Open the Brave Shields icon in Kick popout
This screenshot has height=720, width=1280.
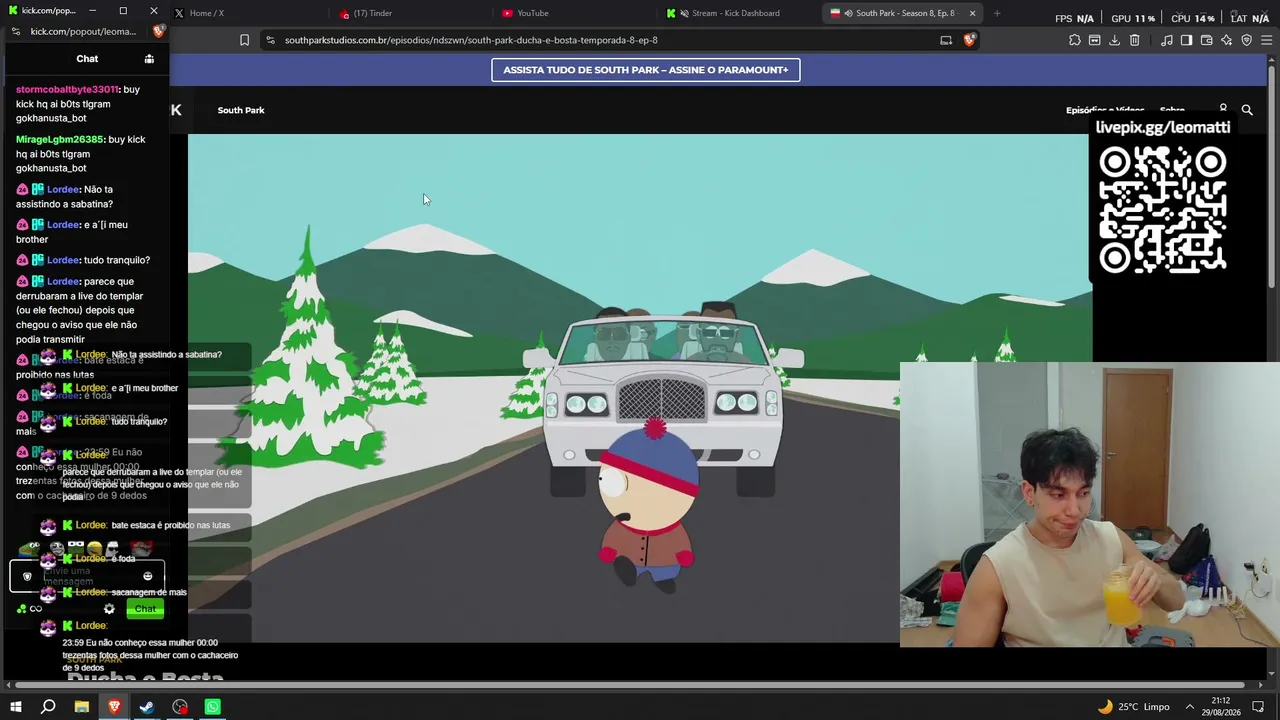158,31
